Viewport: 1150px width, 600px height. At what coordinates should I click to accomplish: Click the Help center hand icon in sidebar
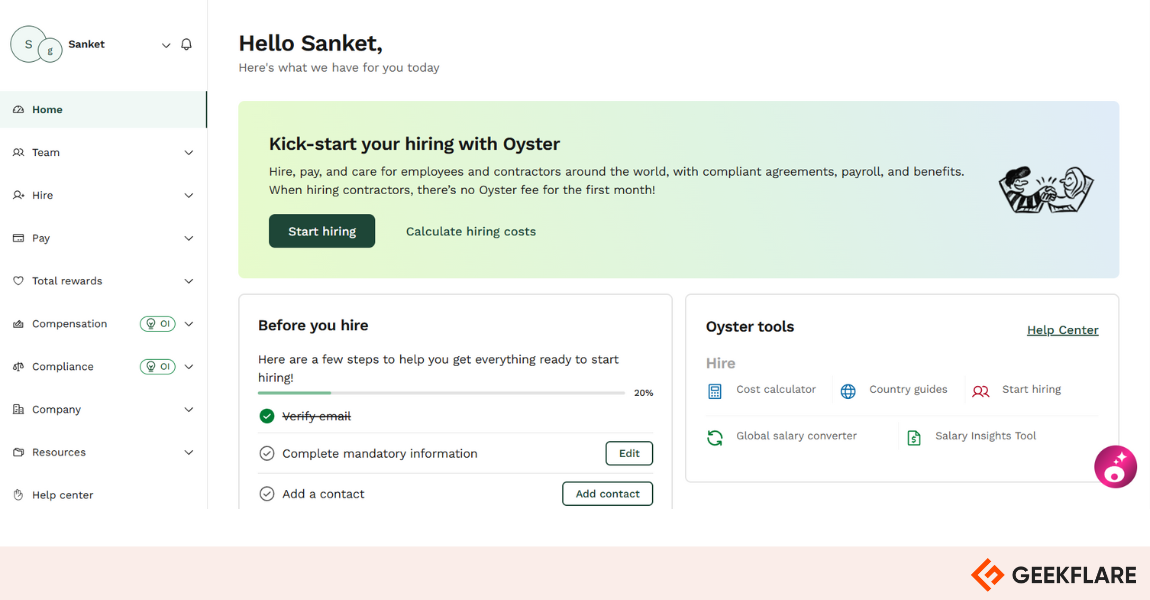coord(18,495)
